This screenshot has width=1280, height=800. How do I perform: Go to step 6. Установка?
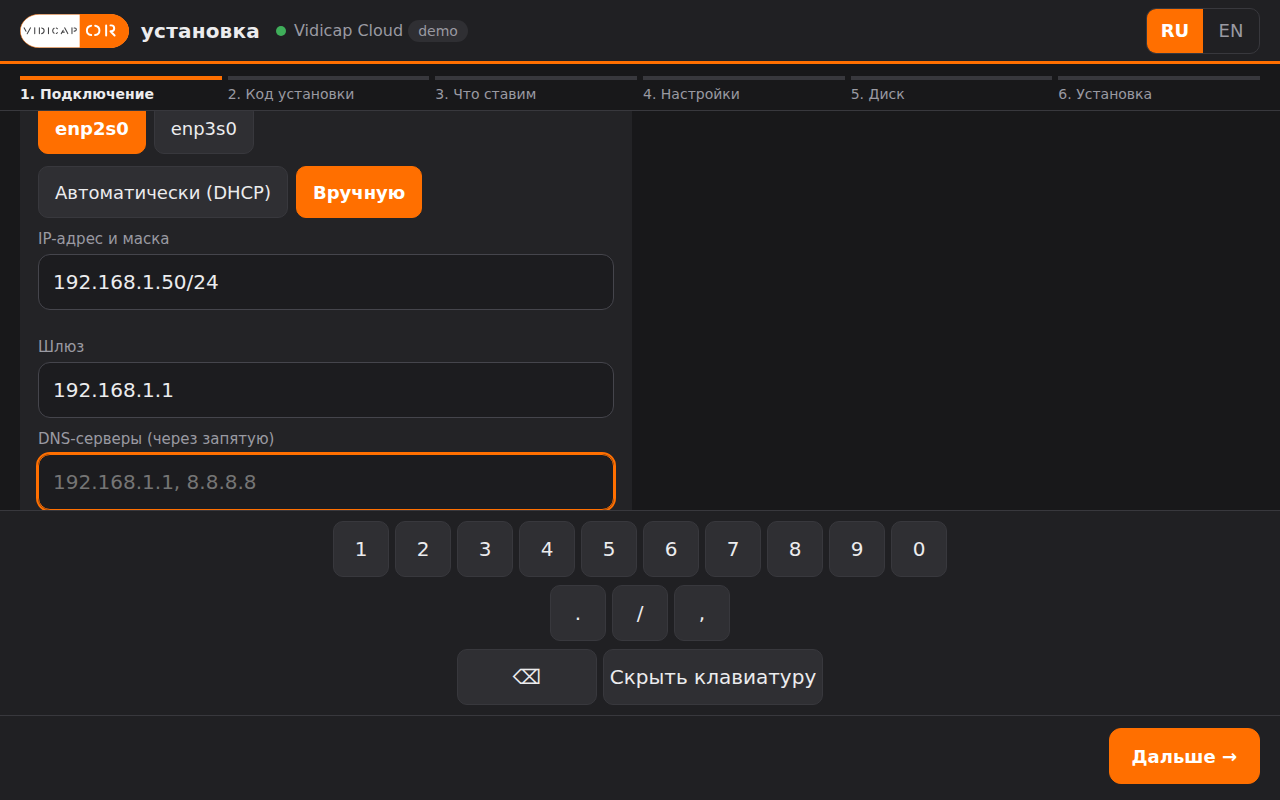(1159, 90)
